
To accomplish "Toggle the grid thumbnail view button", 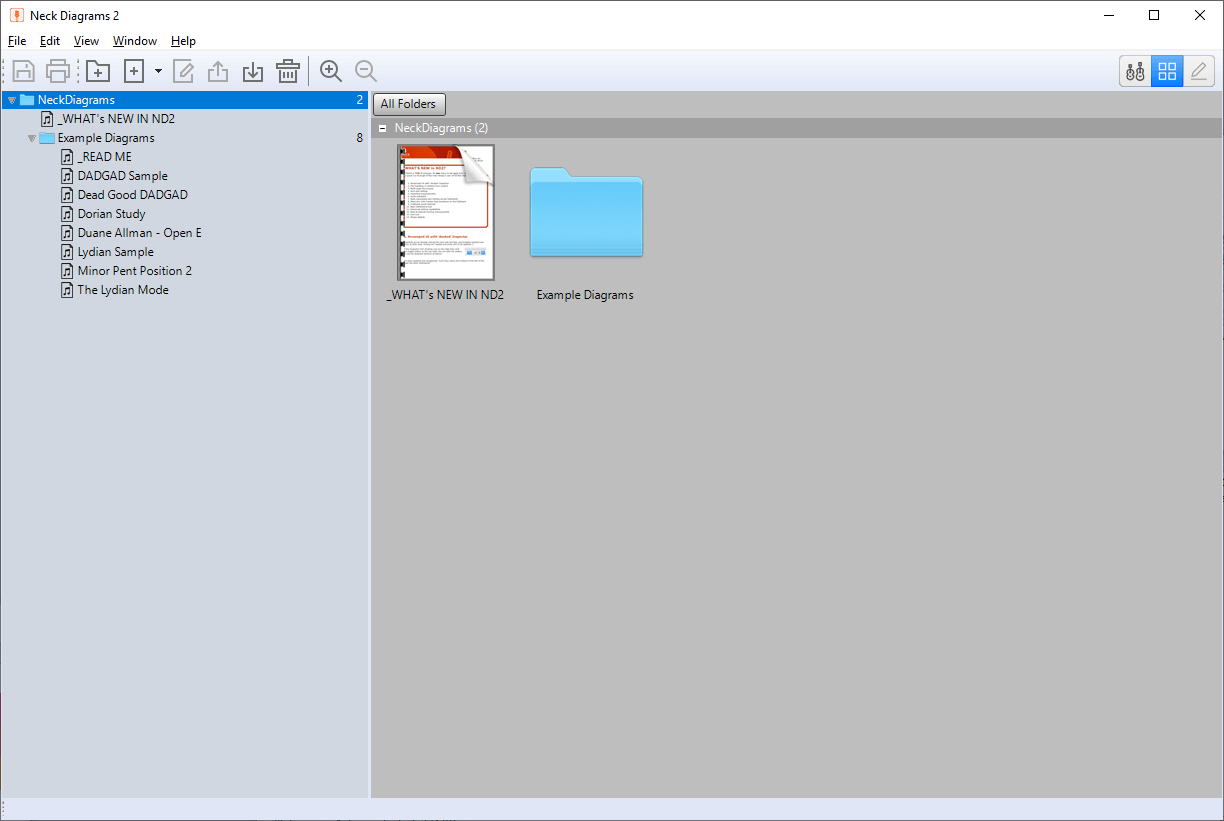I will tap(1167, 71).
